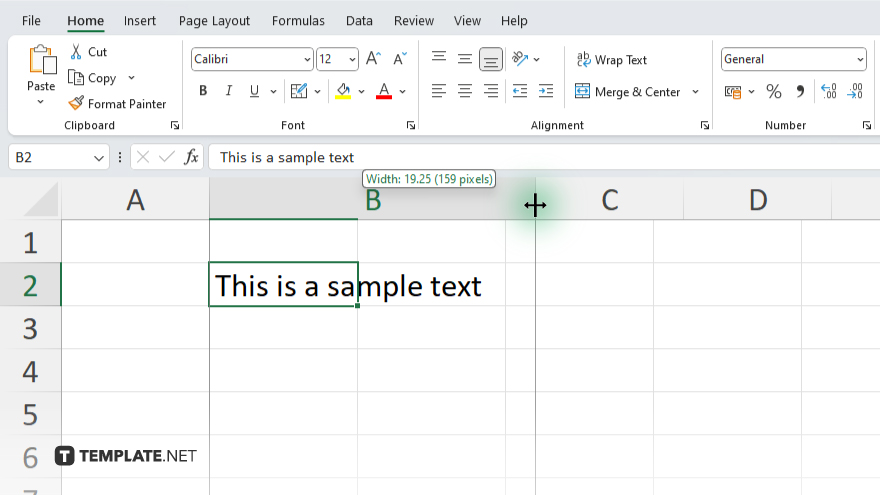The height and width of the screenshot is (495, 880).
Task: Expand accounting format options arrow
Action: point(751,91)
